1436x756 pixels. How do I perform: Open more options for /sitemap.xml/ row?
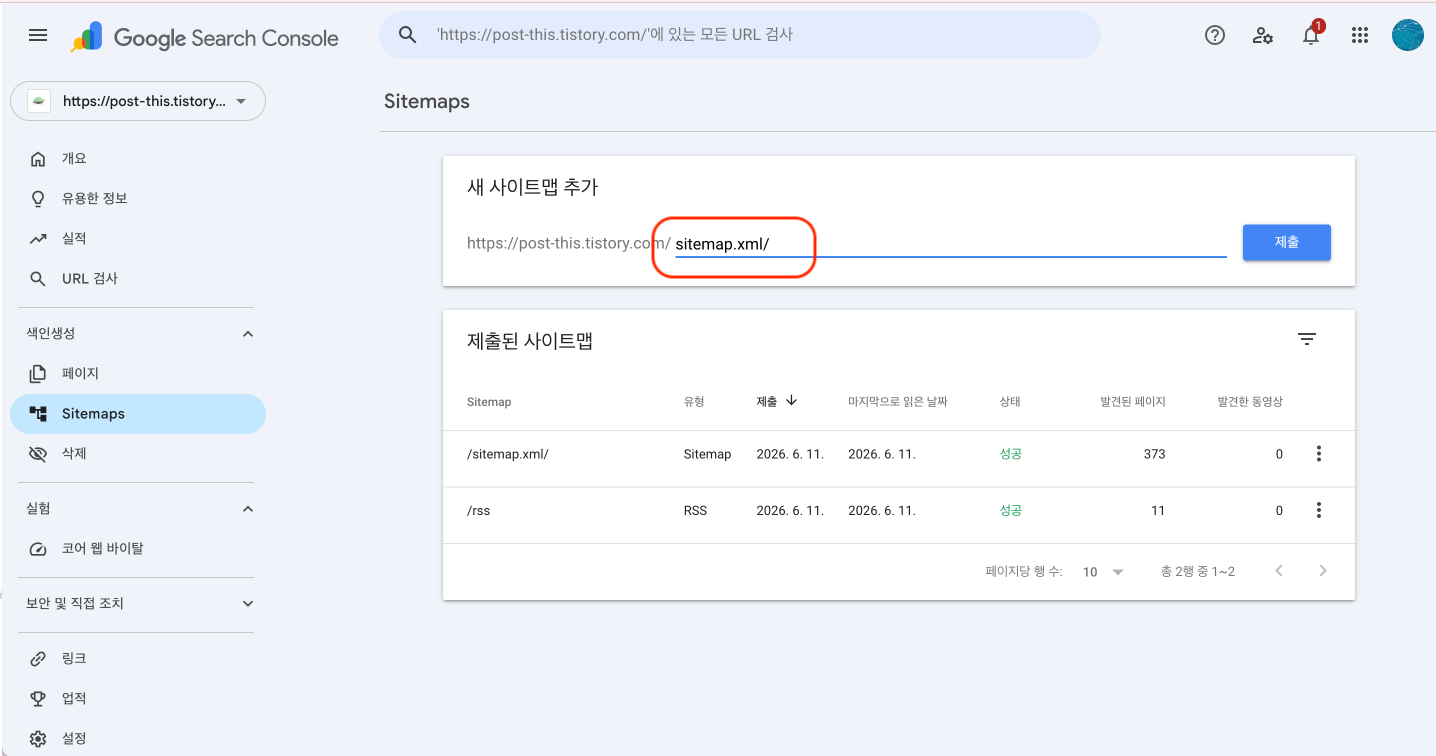tap(1318, 454)
